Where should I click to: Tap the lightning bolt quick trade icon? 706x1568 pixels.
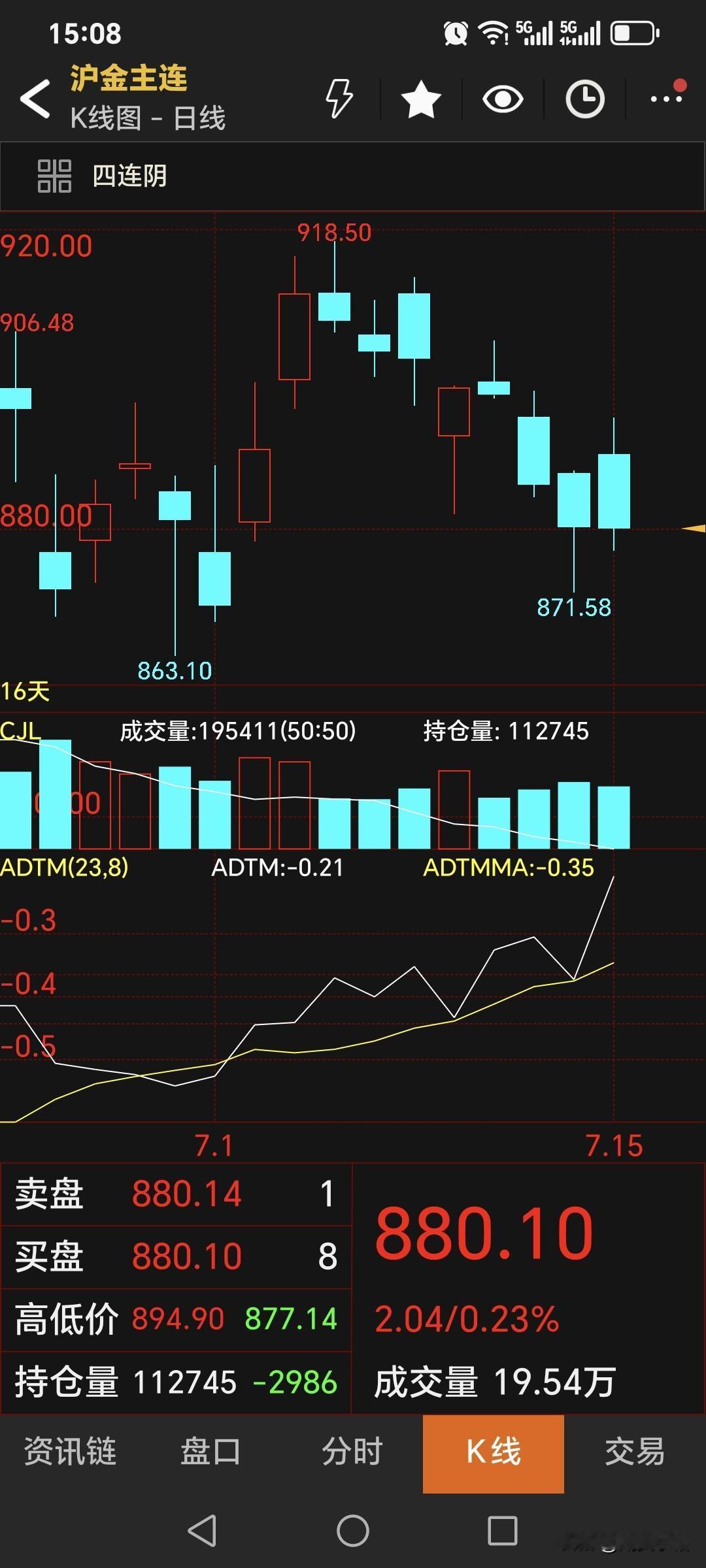[339, 99]
